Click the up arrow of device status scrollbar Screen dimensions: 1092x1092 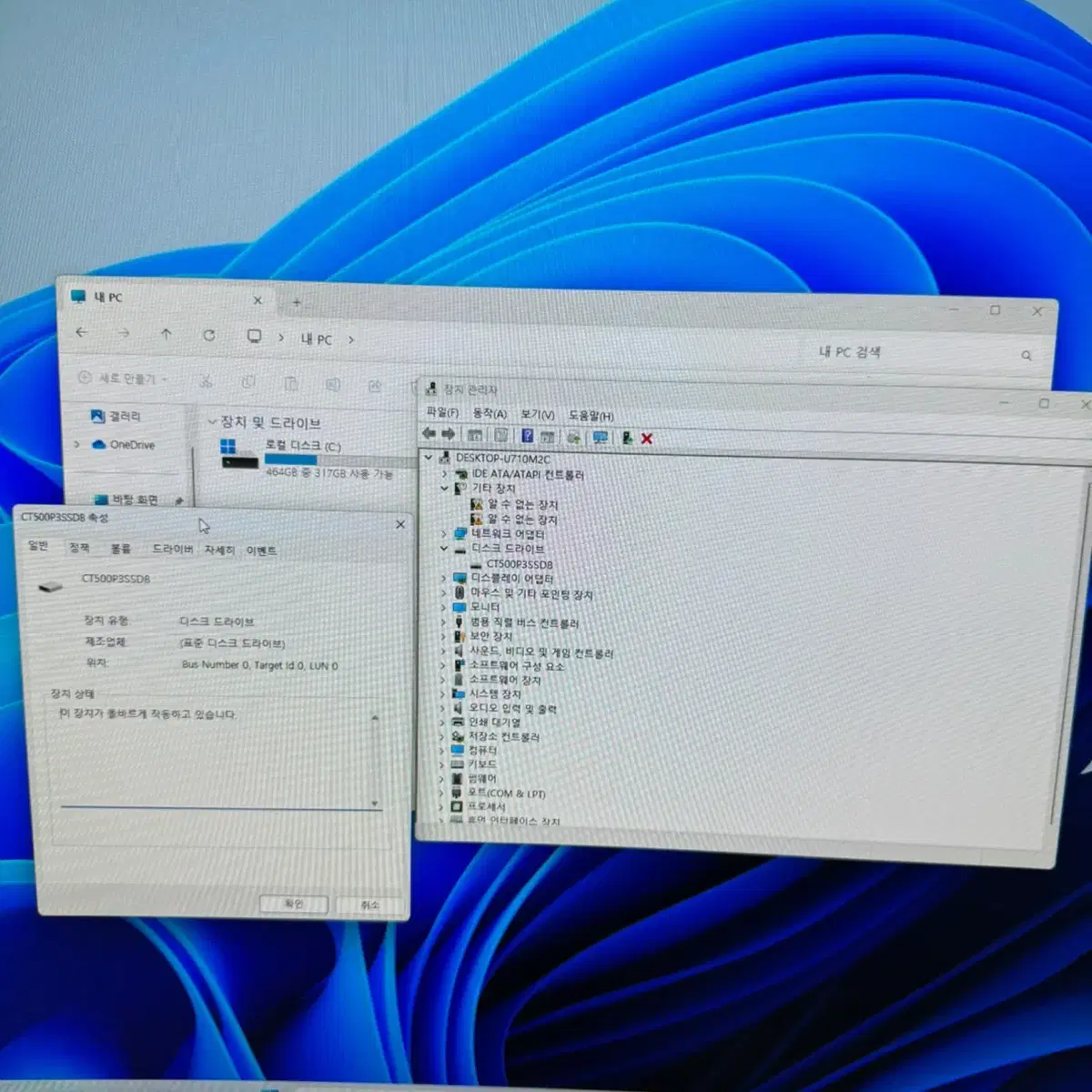pyautogui.click(x=374, y=719)
